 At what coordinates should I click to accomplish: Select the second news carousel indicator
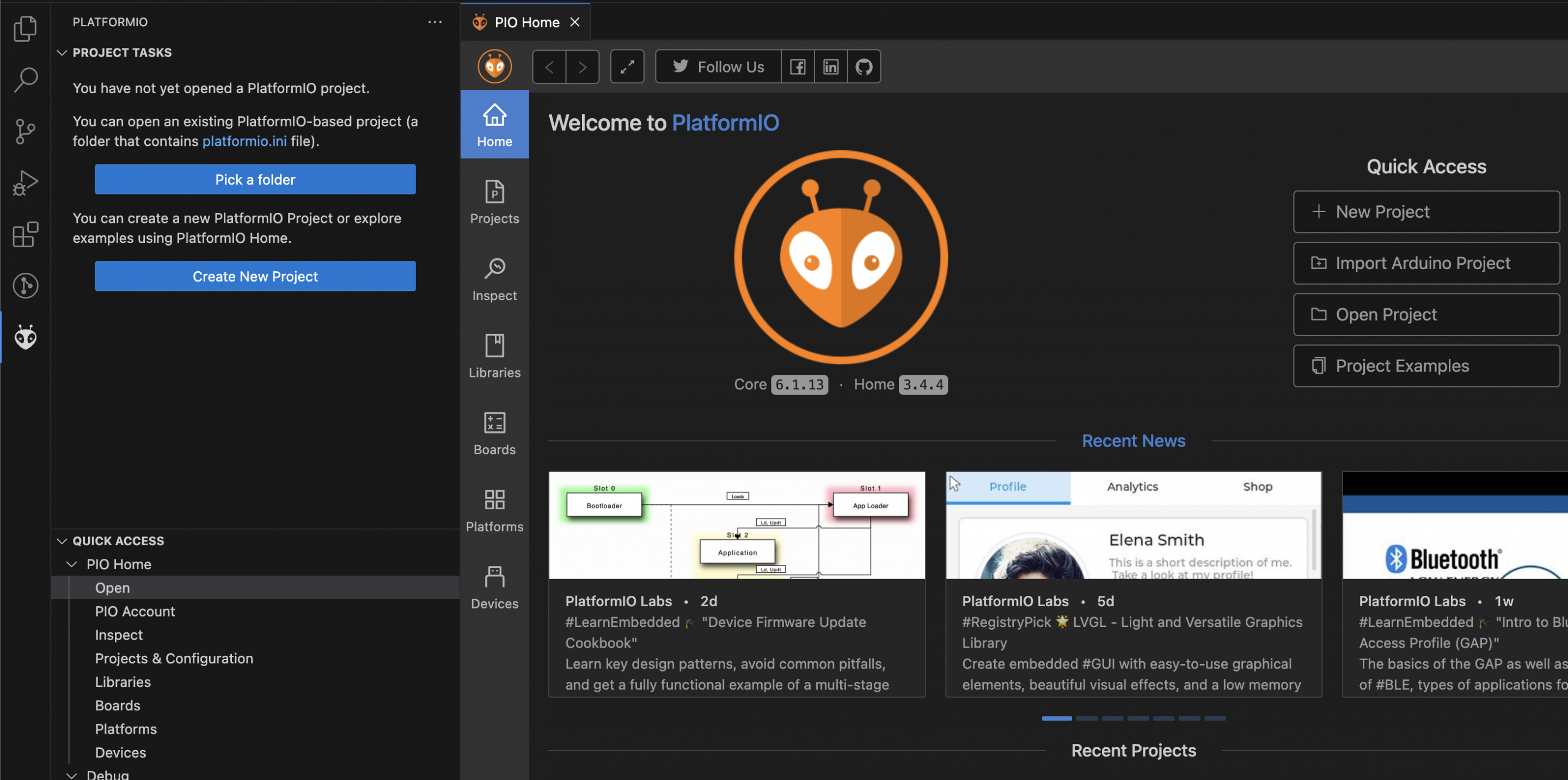1087,718
